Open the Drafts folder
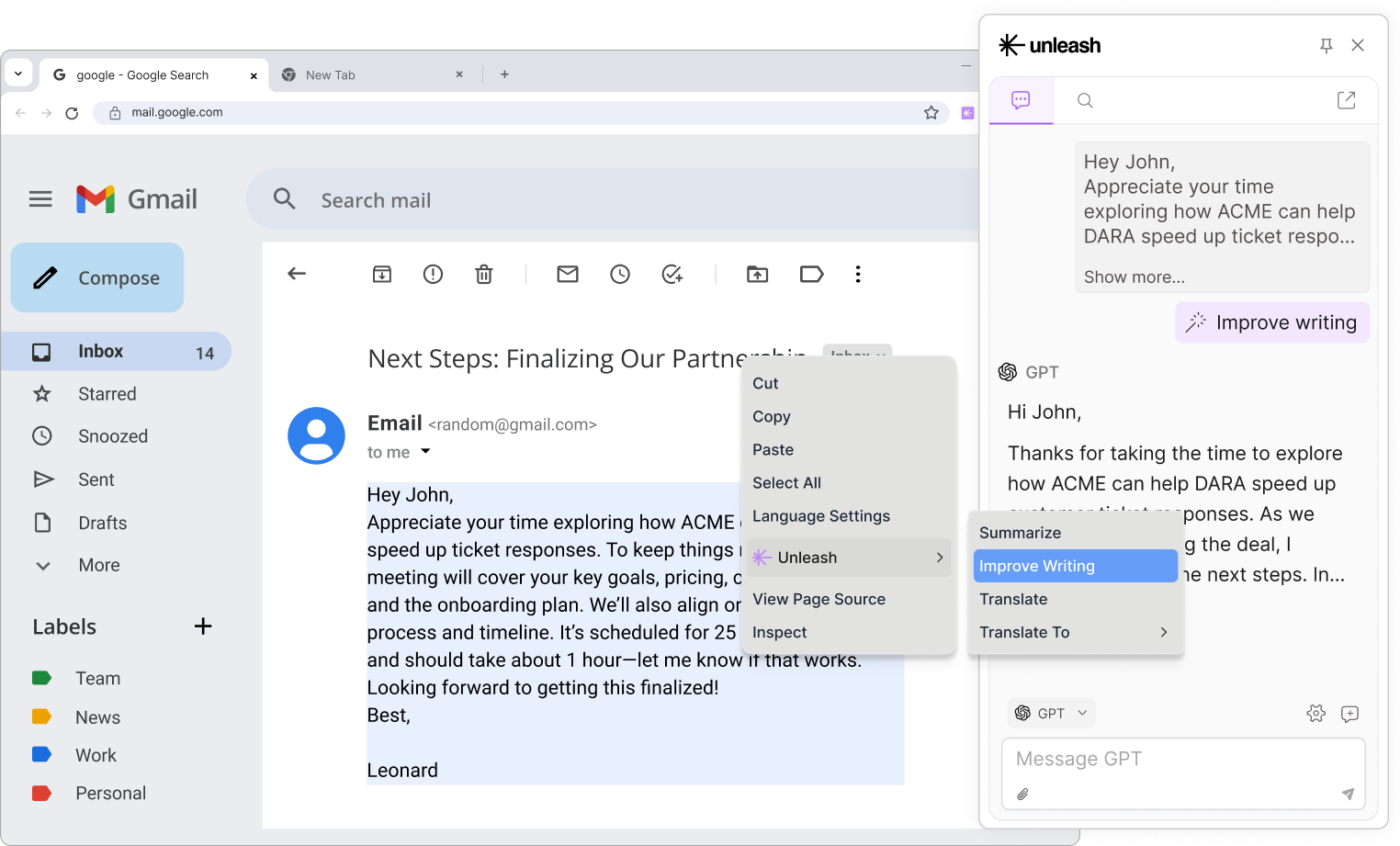This screenshot has width=1400, height=846. tap(102, 523)
